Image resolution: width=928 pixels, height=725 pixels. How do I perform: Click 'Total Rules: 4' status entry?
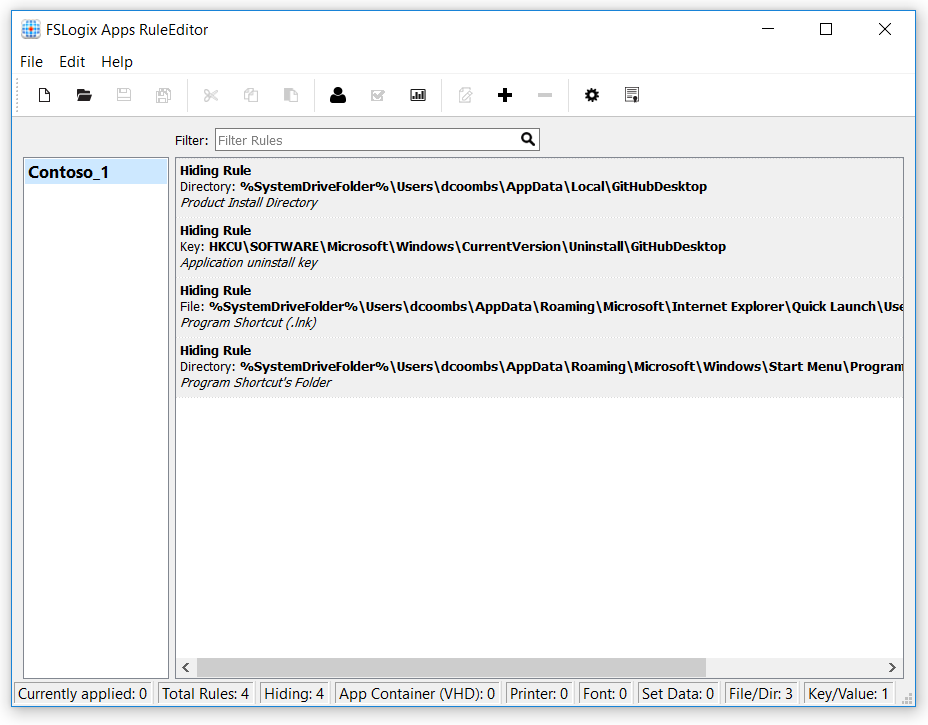click(205, 694)
